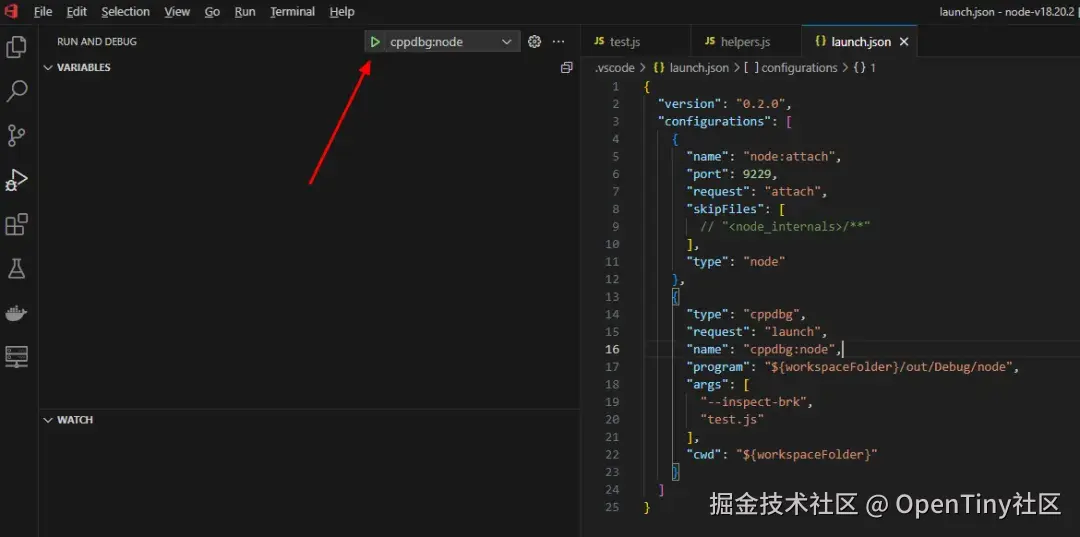Open the Search view in activity bar
1080x537 pixels.
(17, 91)
